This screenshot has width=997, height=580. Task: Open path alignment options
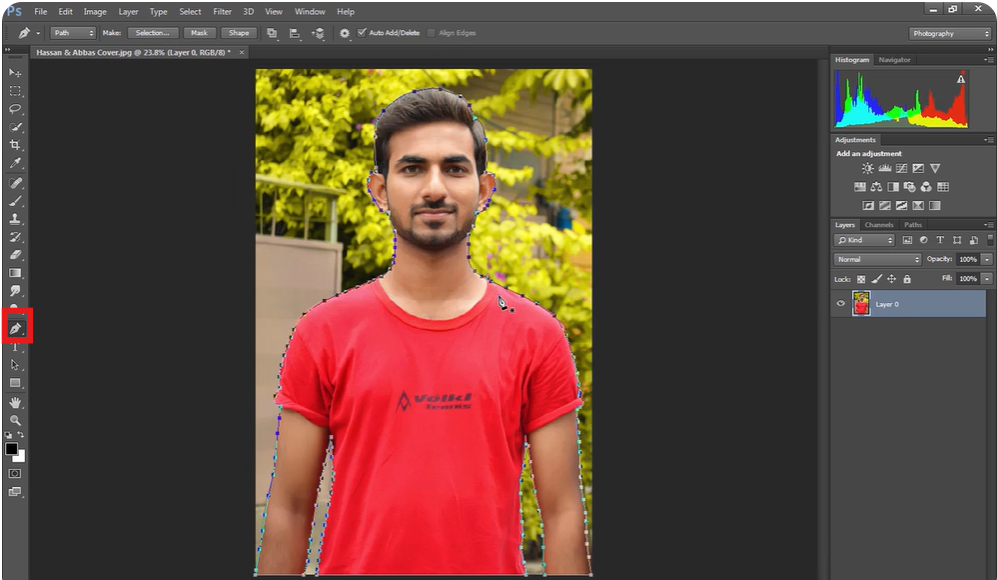pos(294,33)
